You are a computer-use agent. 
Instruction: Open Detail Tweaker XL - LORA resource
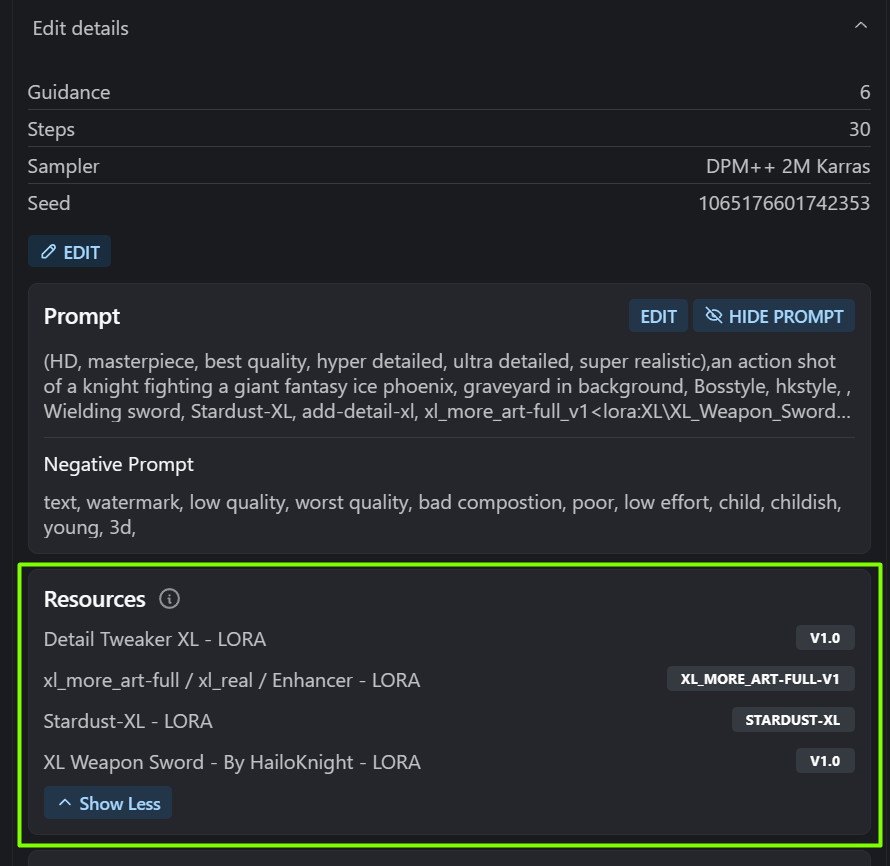155,639
